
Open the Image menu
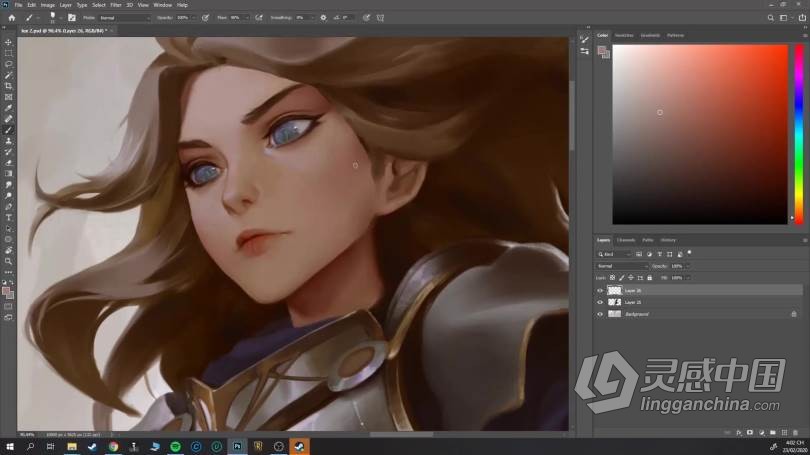point(48,5)
